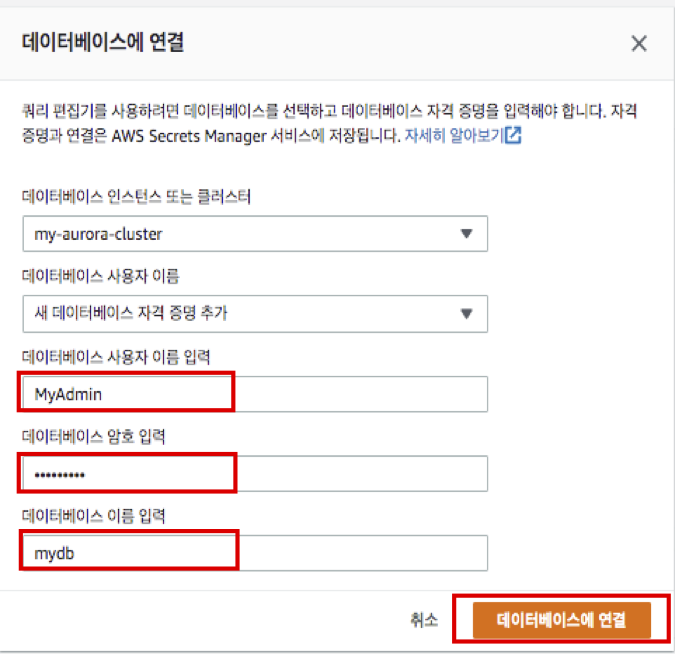The width and height of the screenshot is (675, 654).
Task: Click the masked database password field
Action: (x=255, y=474)
